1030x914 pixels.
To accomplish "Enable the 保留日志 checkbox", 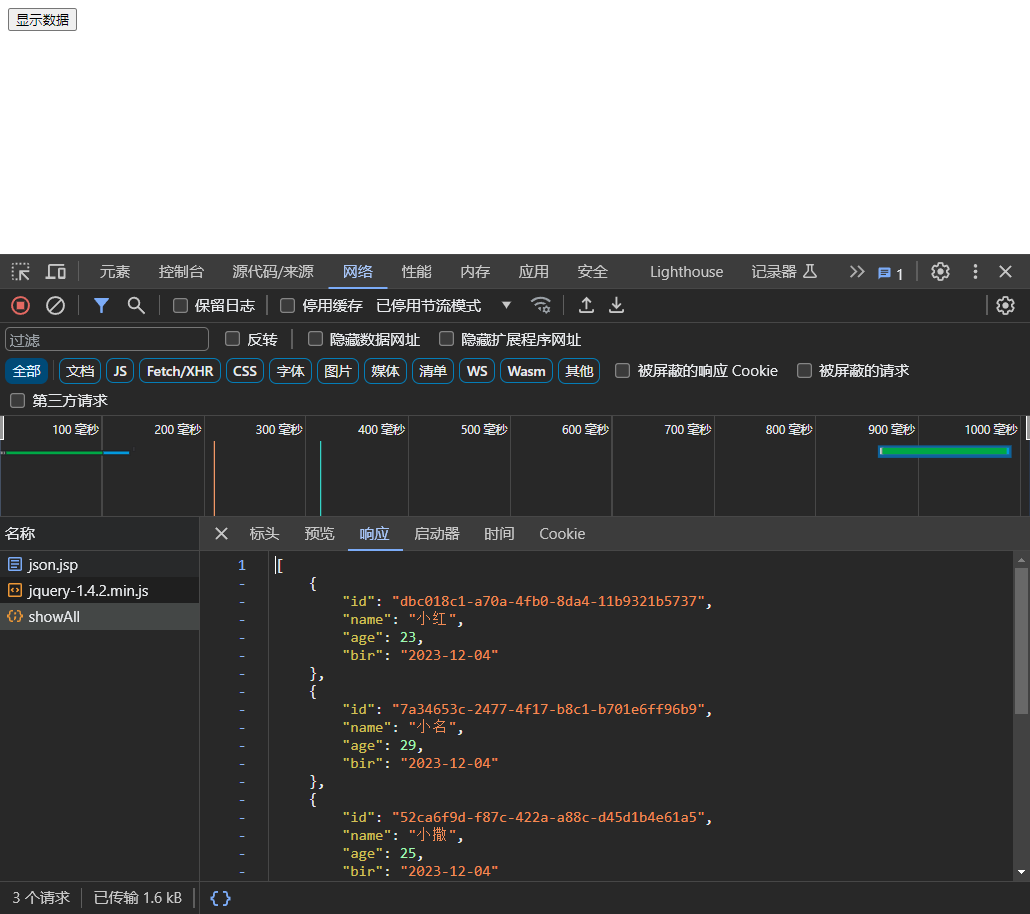I will point(180,306).
